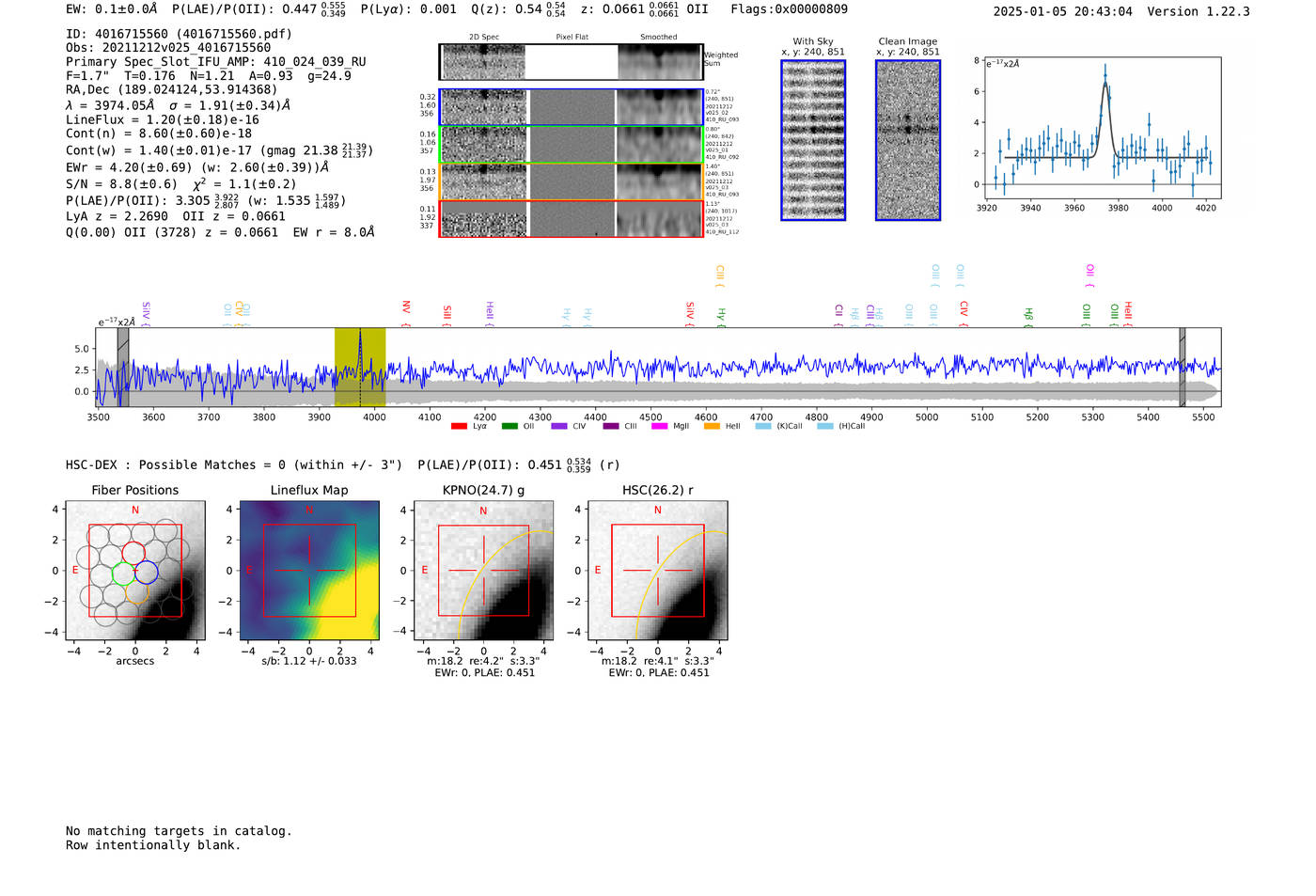Click the red crosshair in the KPNO g image

483,571
